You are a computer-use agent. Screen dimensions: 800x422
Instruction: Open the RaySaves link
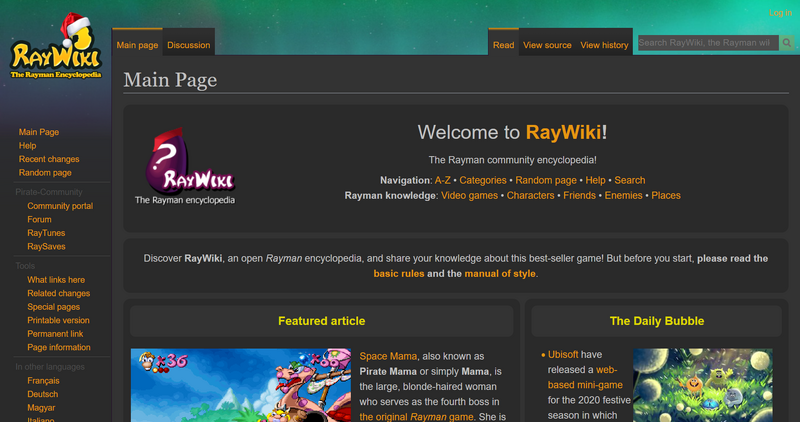click(x=46, y=246)
